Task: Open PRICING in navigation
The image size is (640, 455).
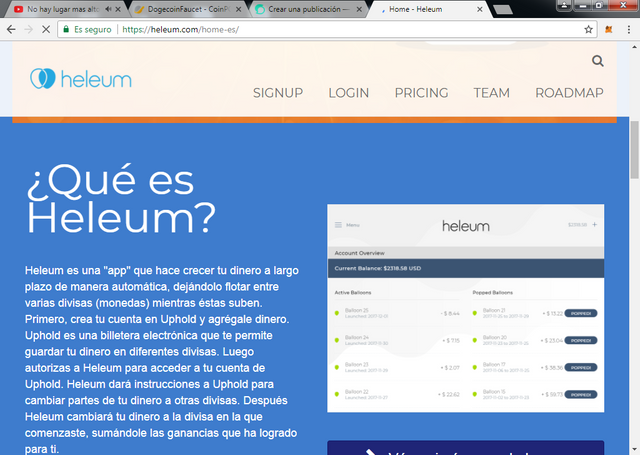Action: (x=421, y=93)
